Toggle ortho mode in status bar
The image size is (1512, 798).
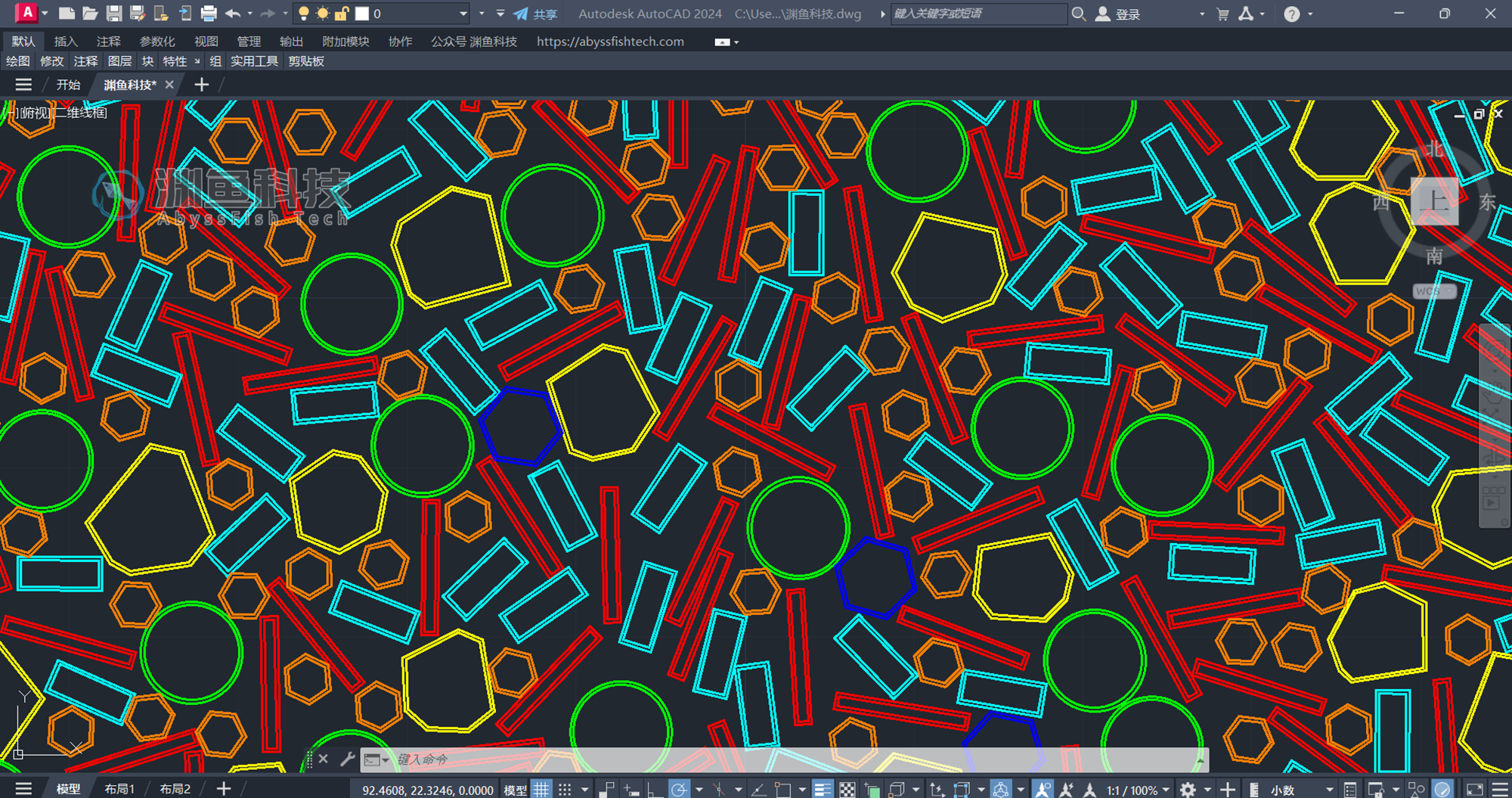(655, 790)
